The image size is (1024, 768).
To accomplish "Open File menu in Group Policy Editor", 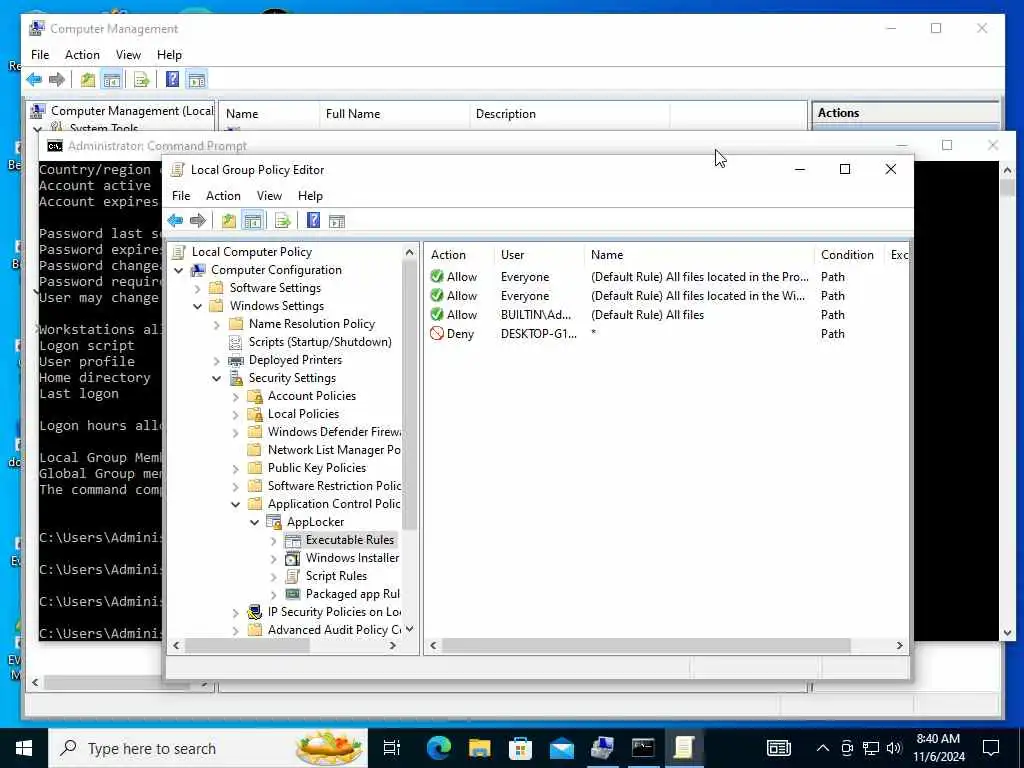I will coord(181,196).
